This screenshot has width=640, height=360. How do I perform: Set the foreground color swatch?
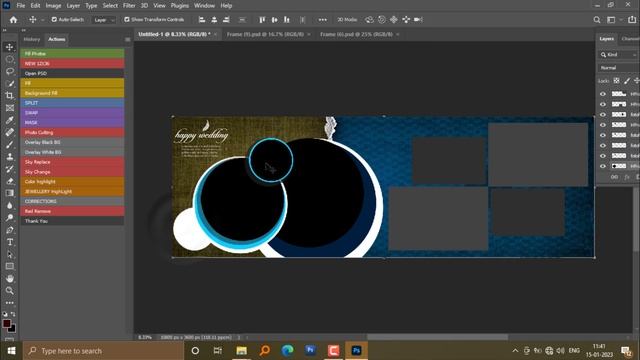pyautogui.click(x=6, y=323)
